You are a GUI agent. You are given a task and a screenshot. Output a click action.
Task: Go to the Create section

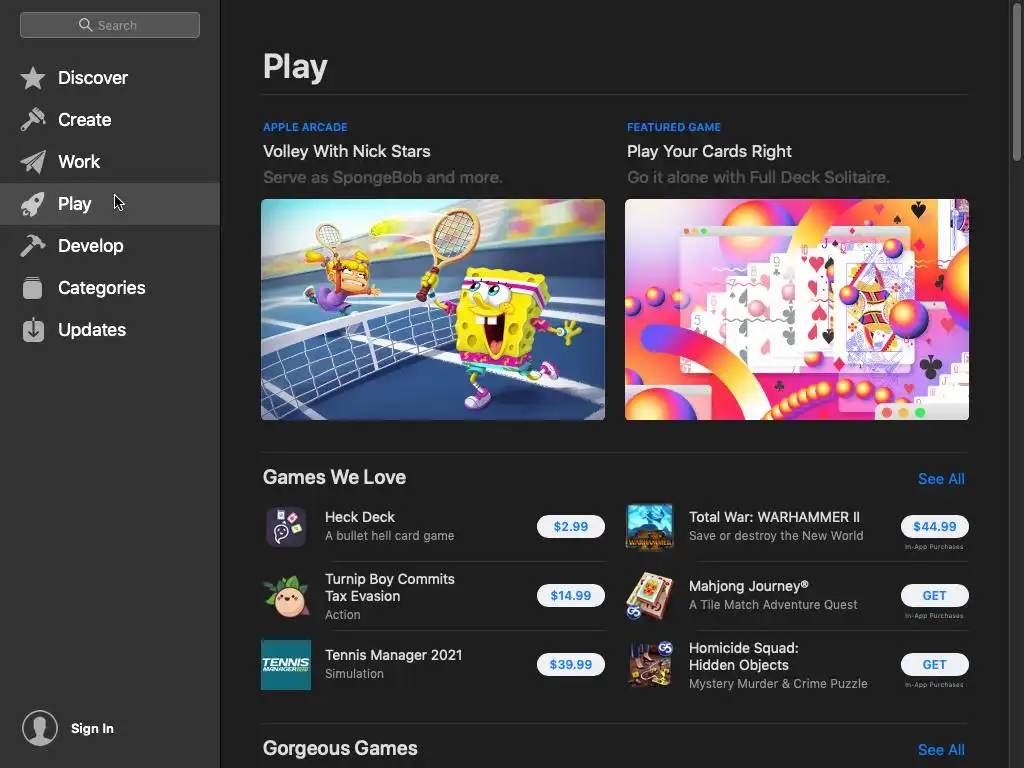tap(110, 120)
